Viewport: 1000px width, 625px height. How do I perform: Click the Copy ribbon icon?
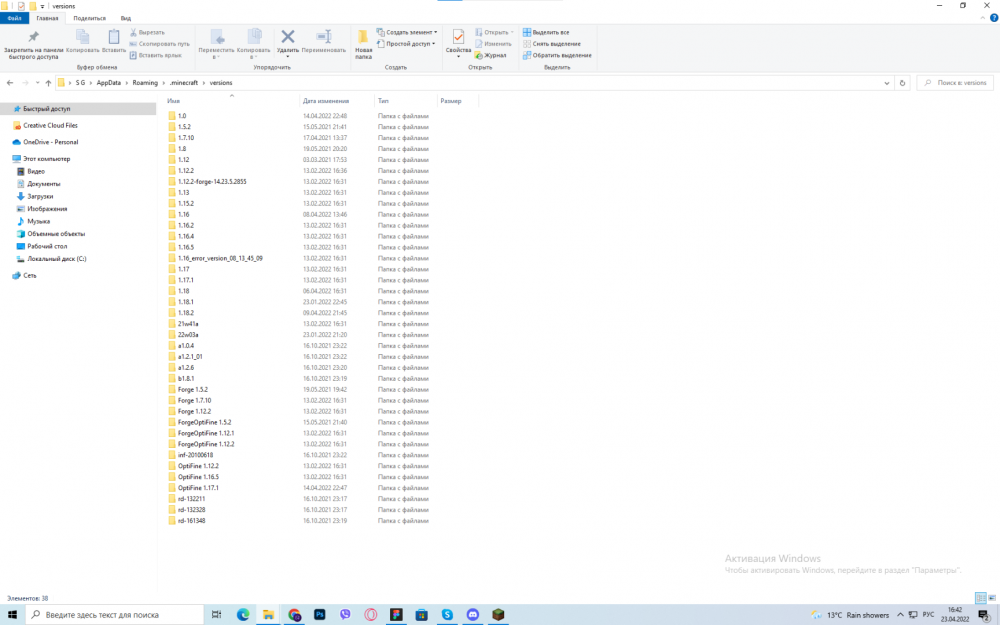tap(82, 37)
